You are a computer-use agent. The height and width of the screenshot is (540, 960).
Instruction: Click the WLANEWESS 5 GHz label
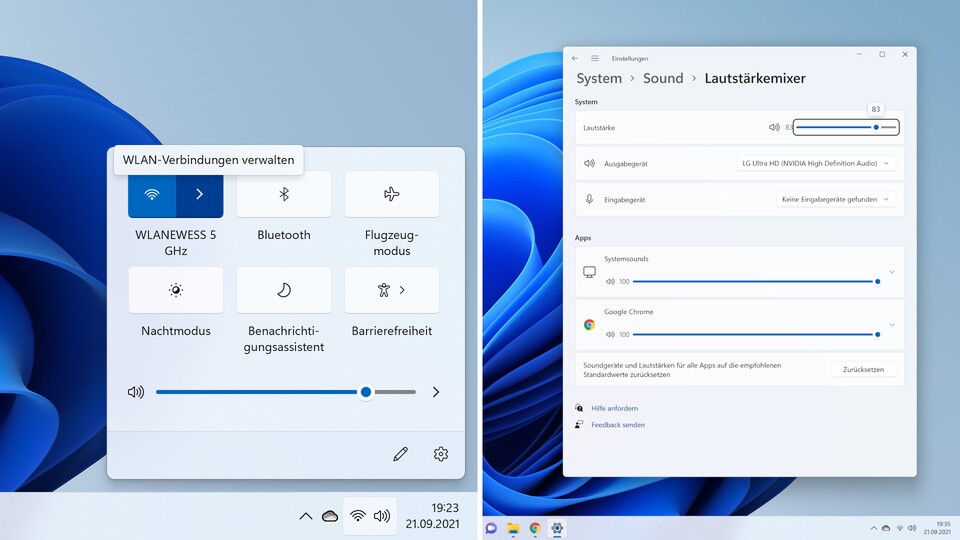(x=176, y=242)
